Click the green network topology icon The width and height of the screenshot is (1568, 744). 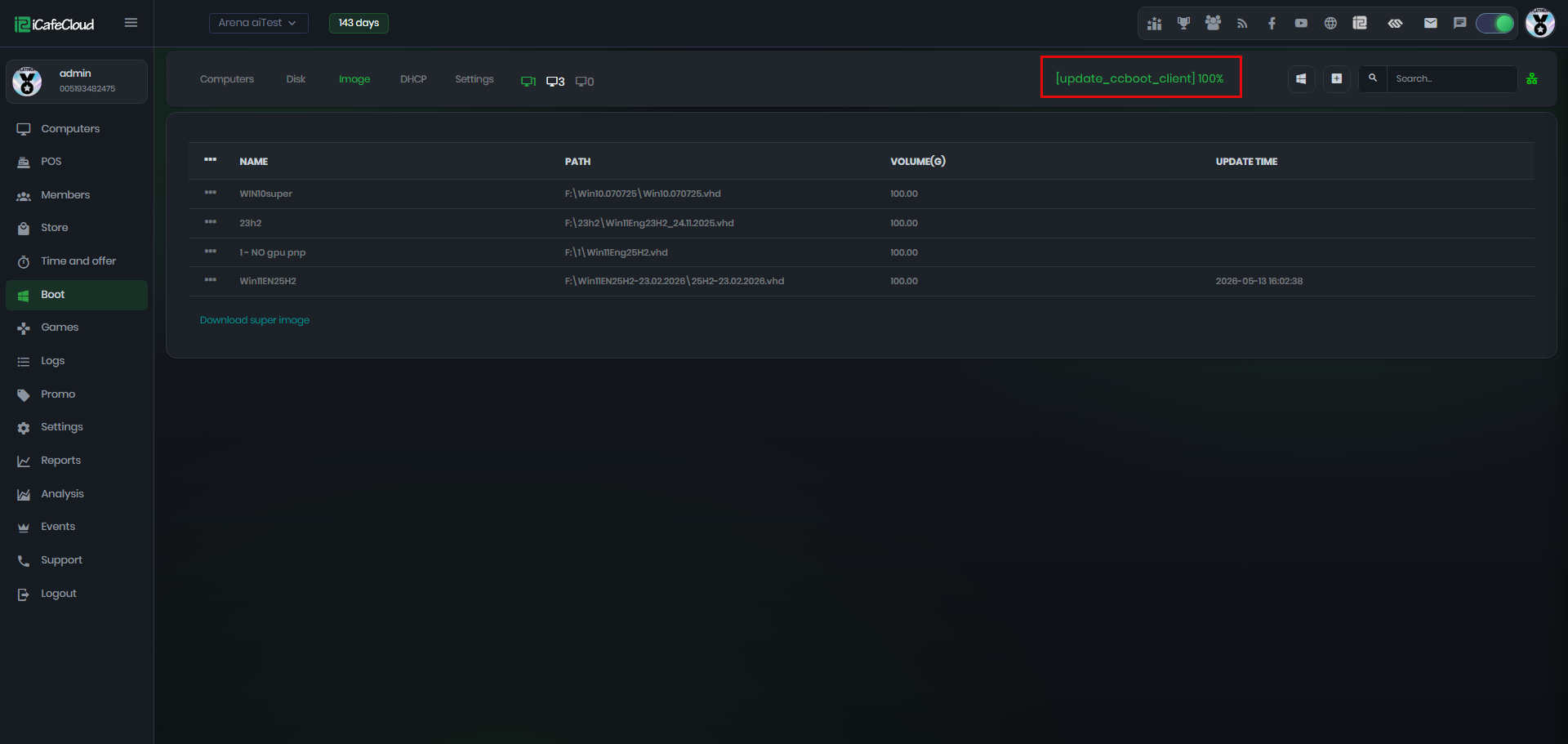(x=1532, y=79)
